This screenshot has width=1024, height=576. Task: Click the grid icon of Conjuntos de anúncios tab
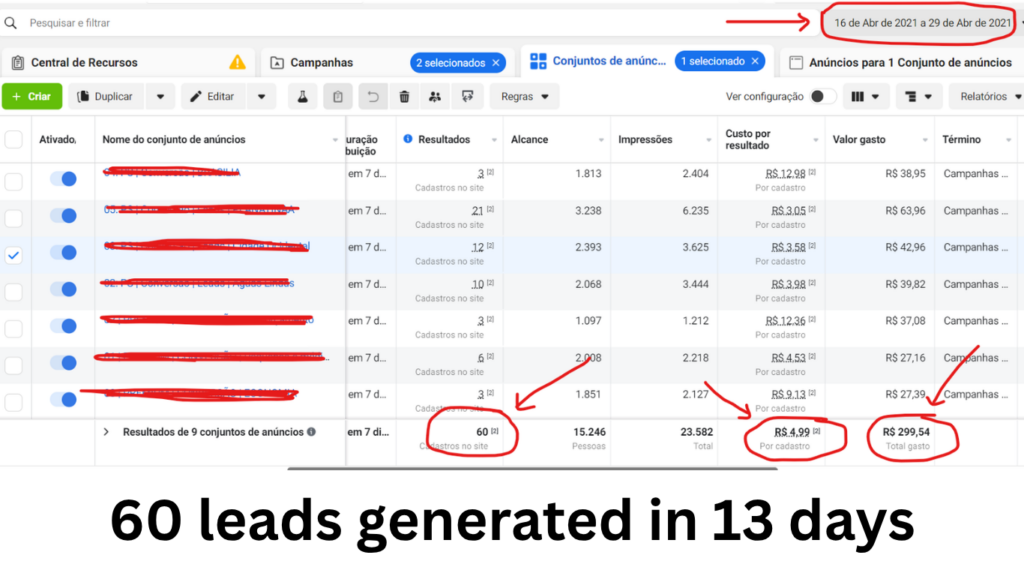[x=538, y=61]
